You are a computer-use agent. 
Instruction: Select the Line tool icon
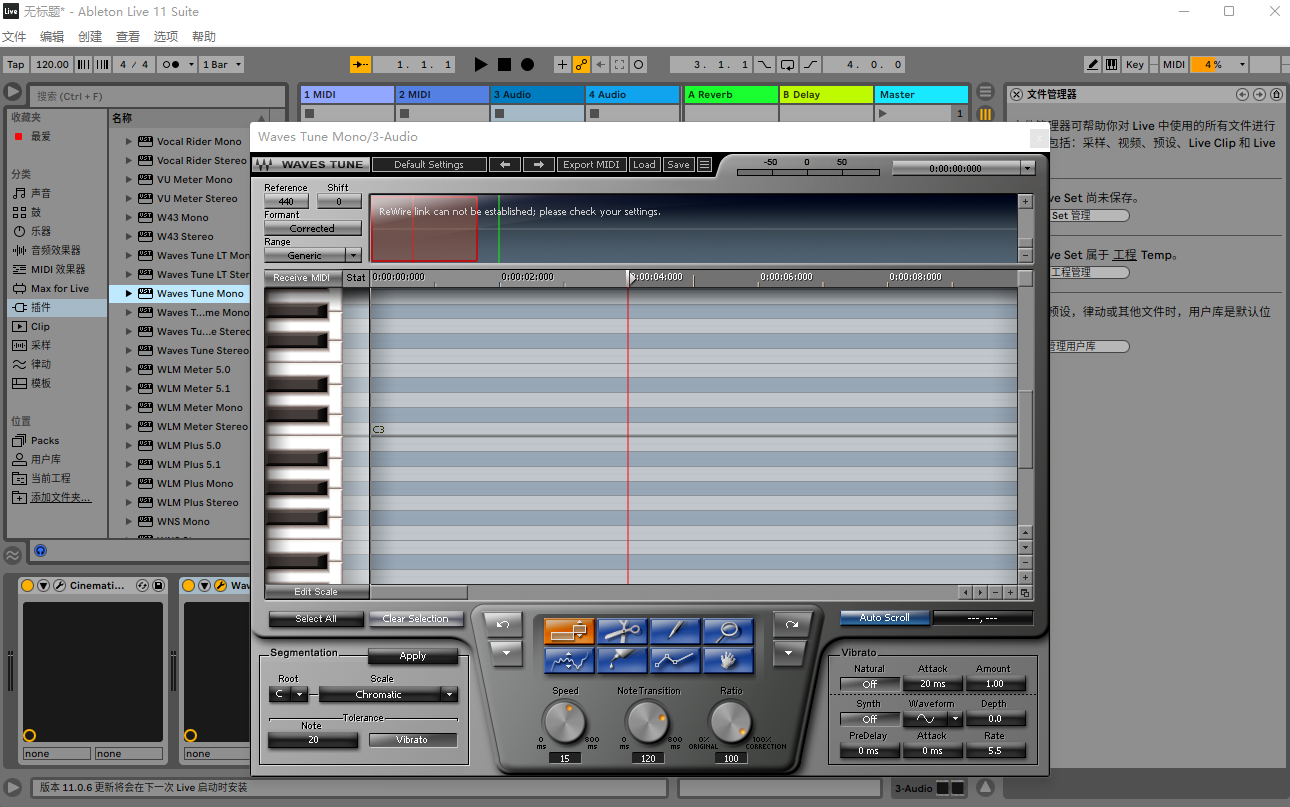coord(675,660)
